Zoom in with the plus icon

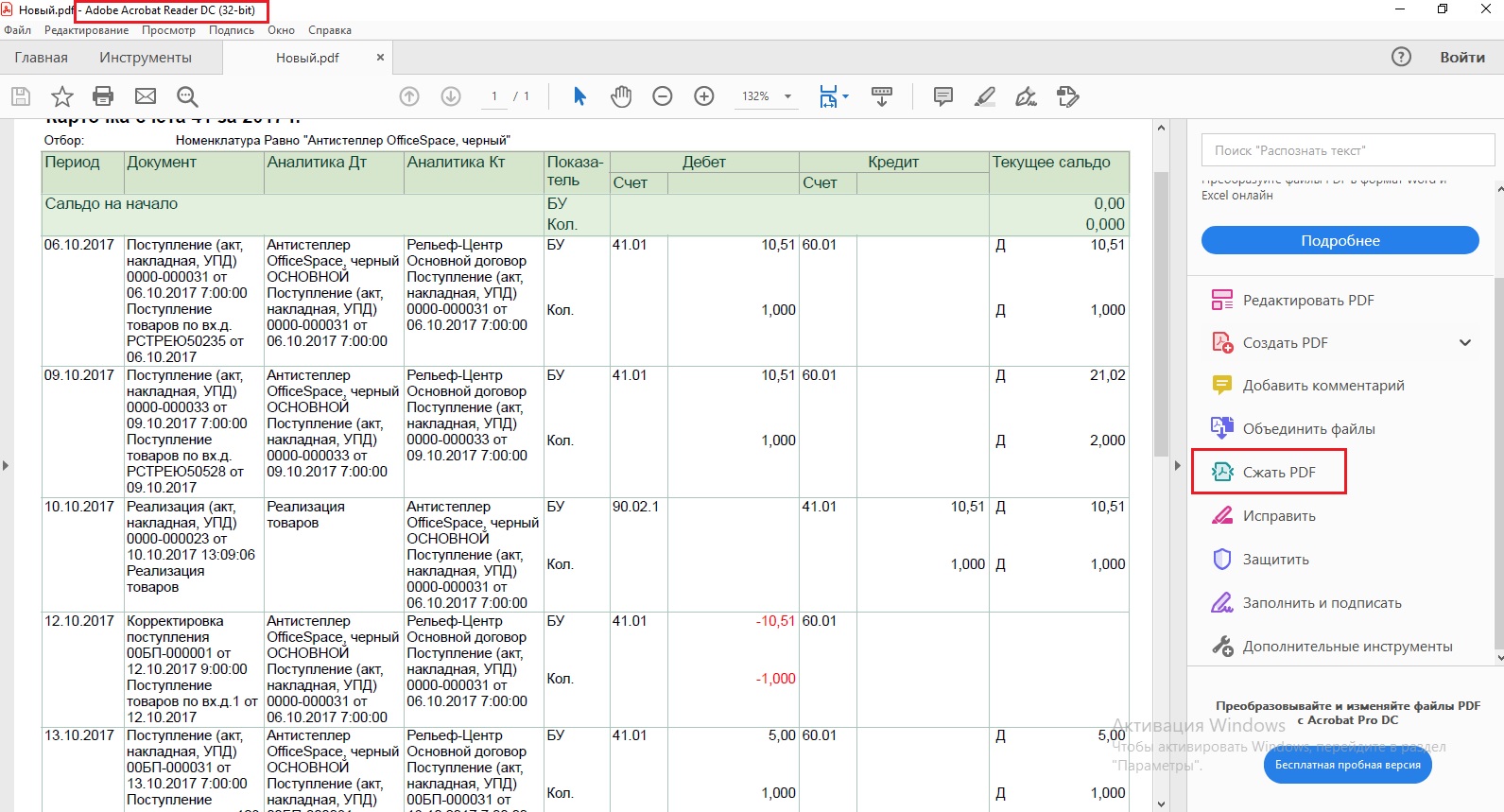(704, 96)
